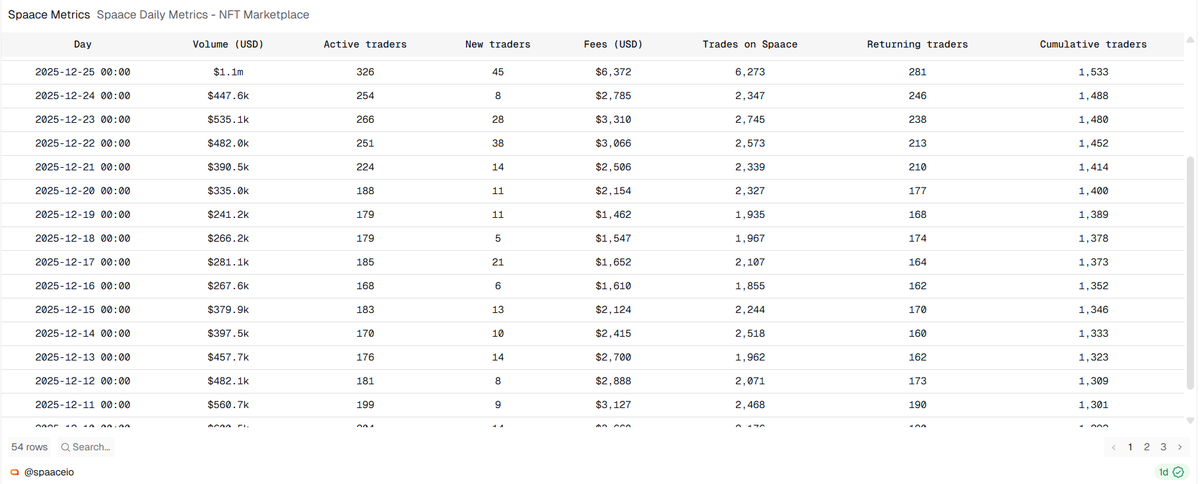
Task: Sort by Trades on Spaace header
Action: [x=750, y=44]
